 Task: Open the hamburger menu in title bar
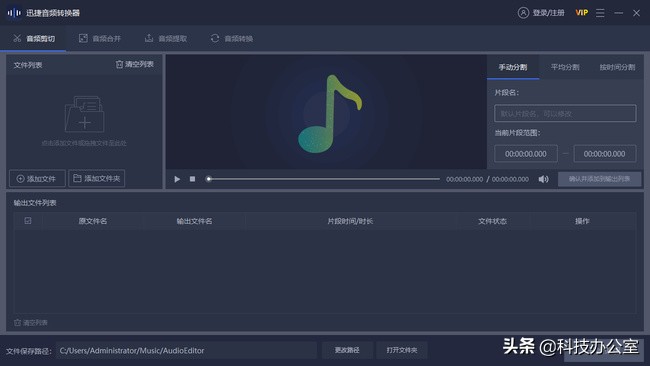pos(600,13)
